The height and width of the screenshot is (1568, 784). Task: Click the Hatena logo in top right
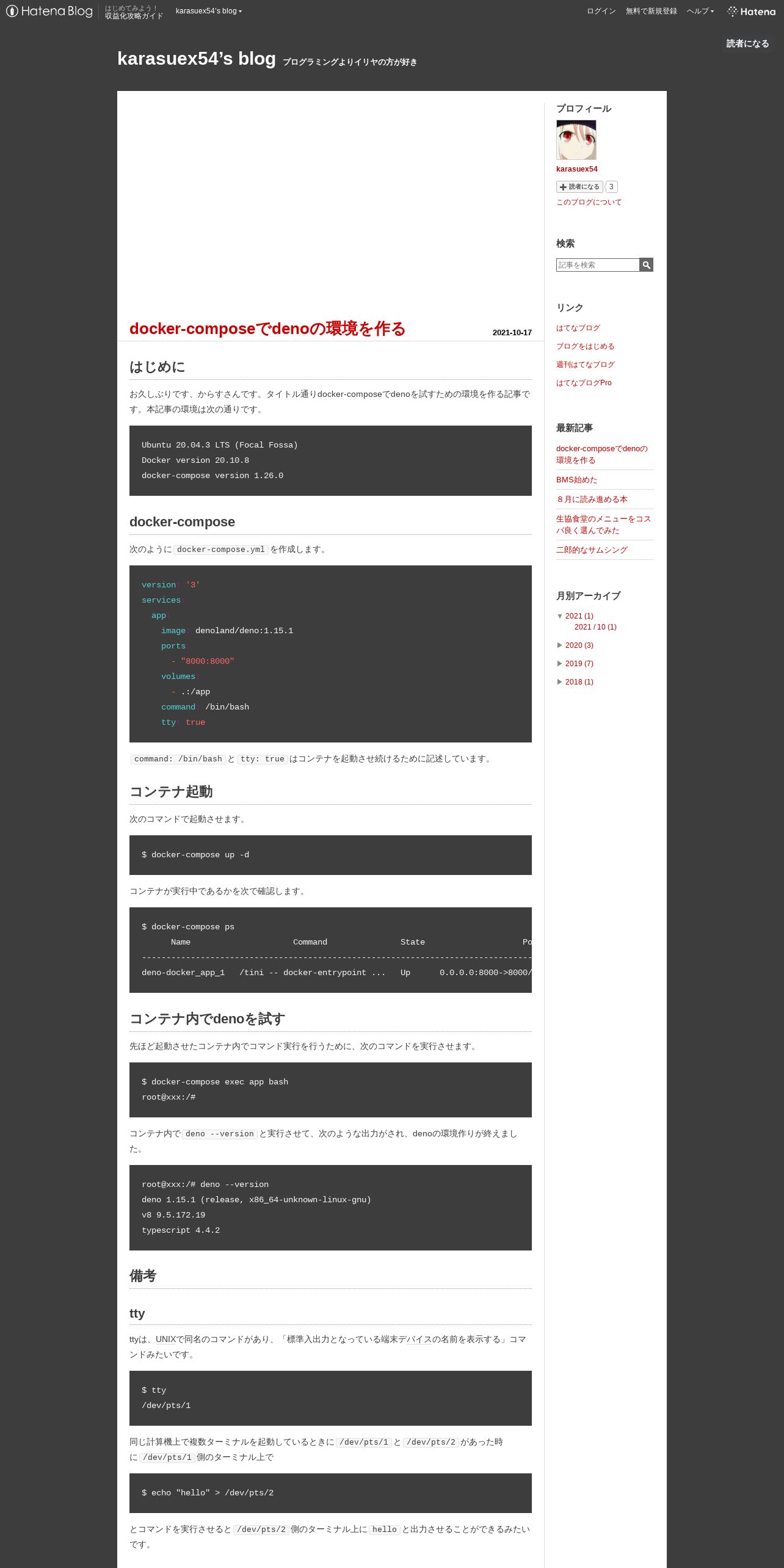pyautogui.click(x=751, y=11)
